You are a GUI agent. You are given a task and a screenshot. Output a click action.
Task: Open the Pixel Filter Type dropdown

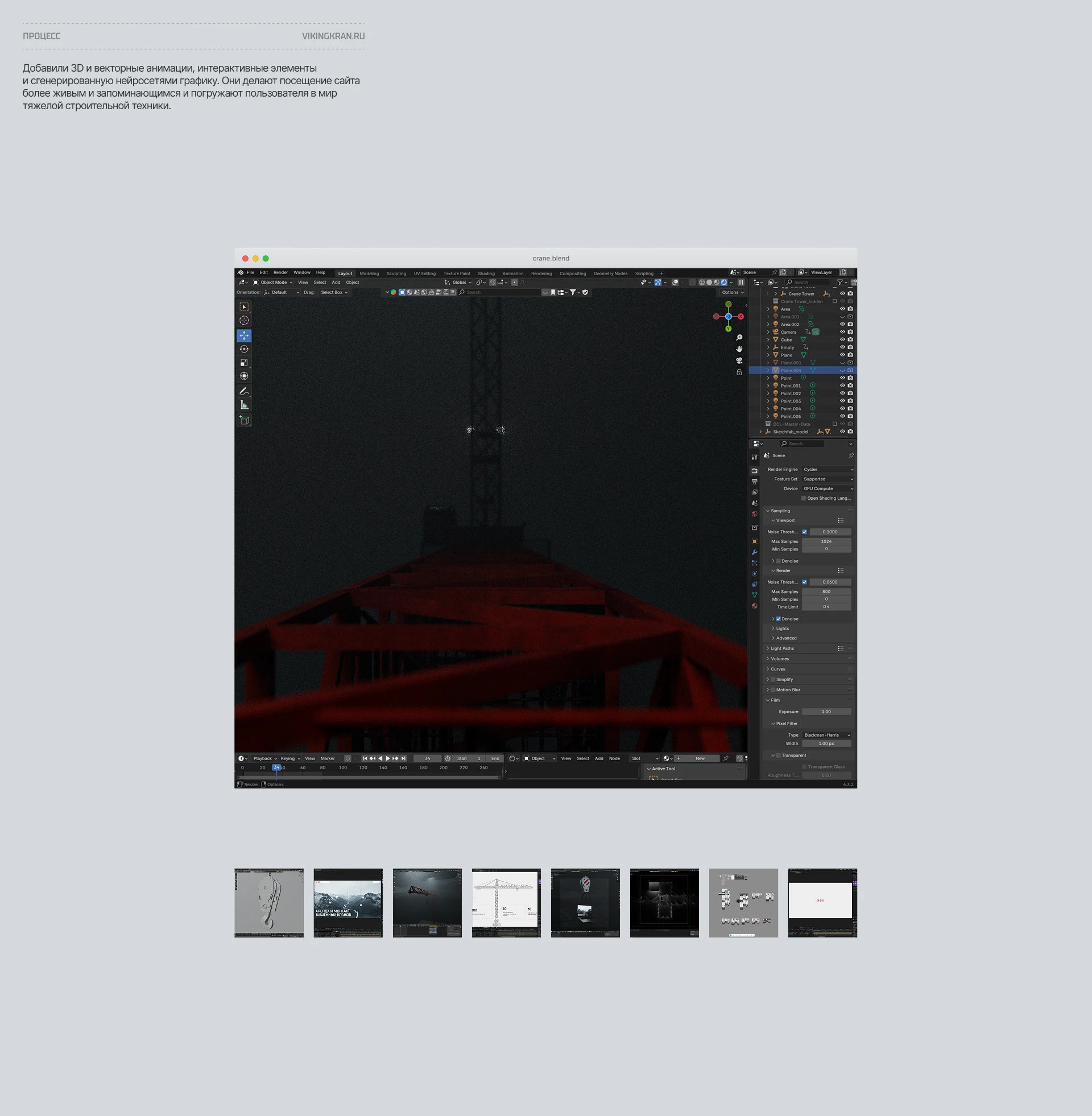[x=826, y=735]
